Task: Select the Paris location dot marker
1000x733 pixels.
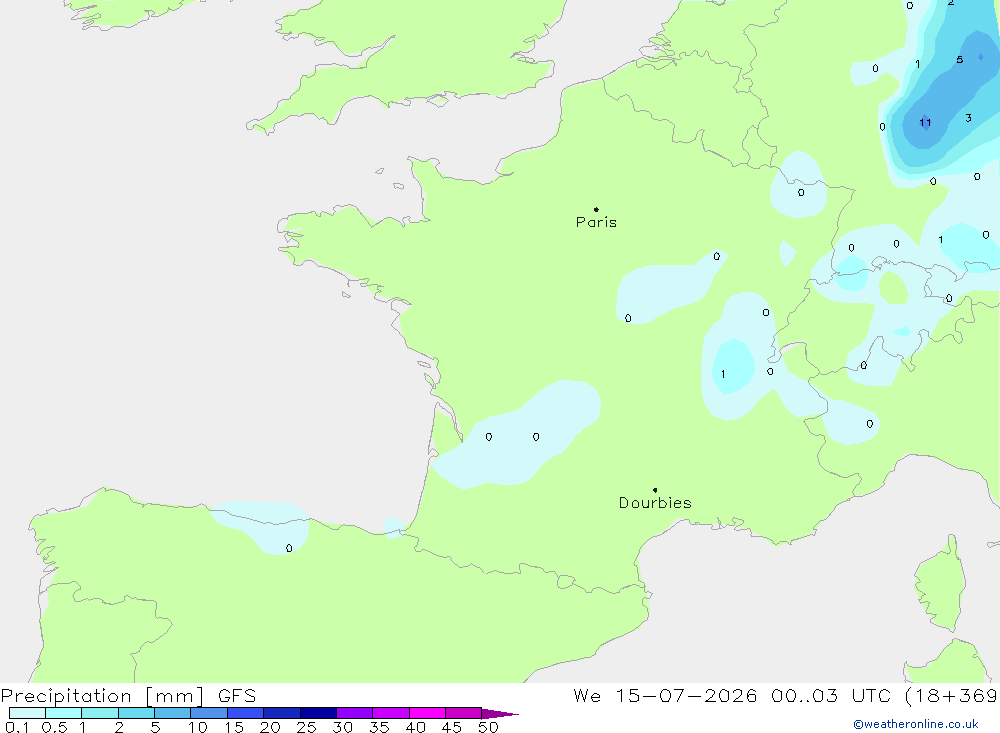Action: (596, 209)
